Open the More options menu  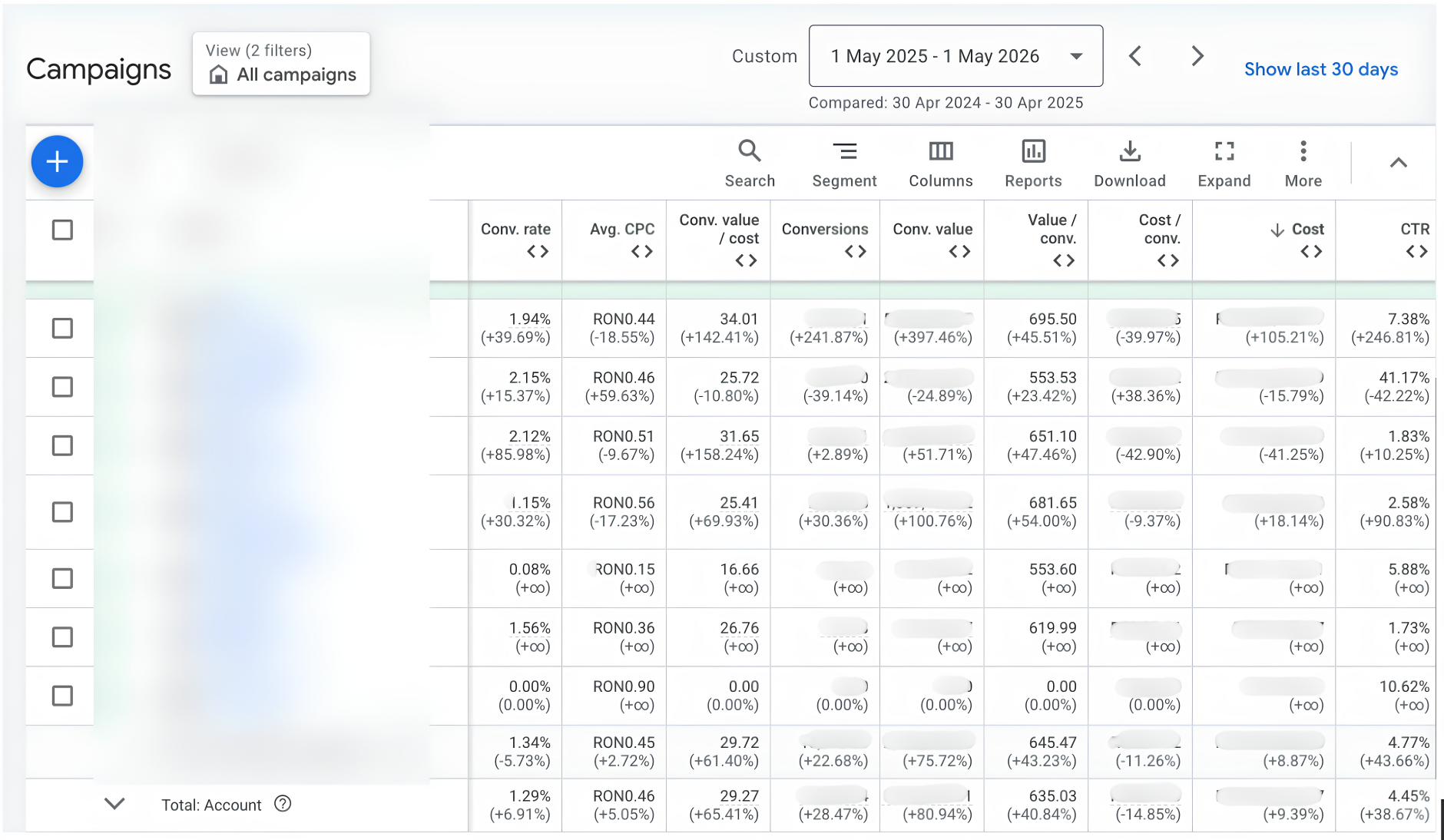point(1303,164)
